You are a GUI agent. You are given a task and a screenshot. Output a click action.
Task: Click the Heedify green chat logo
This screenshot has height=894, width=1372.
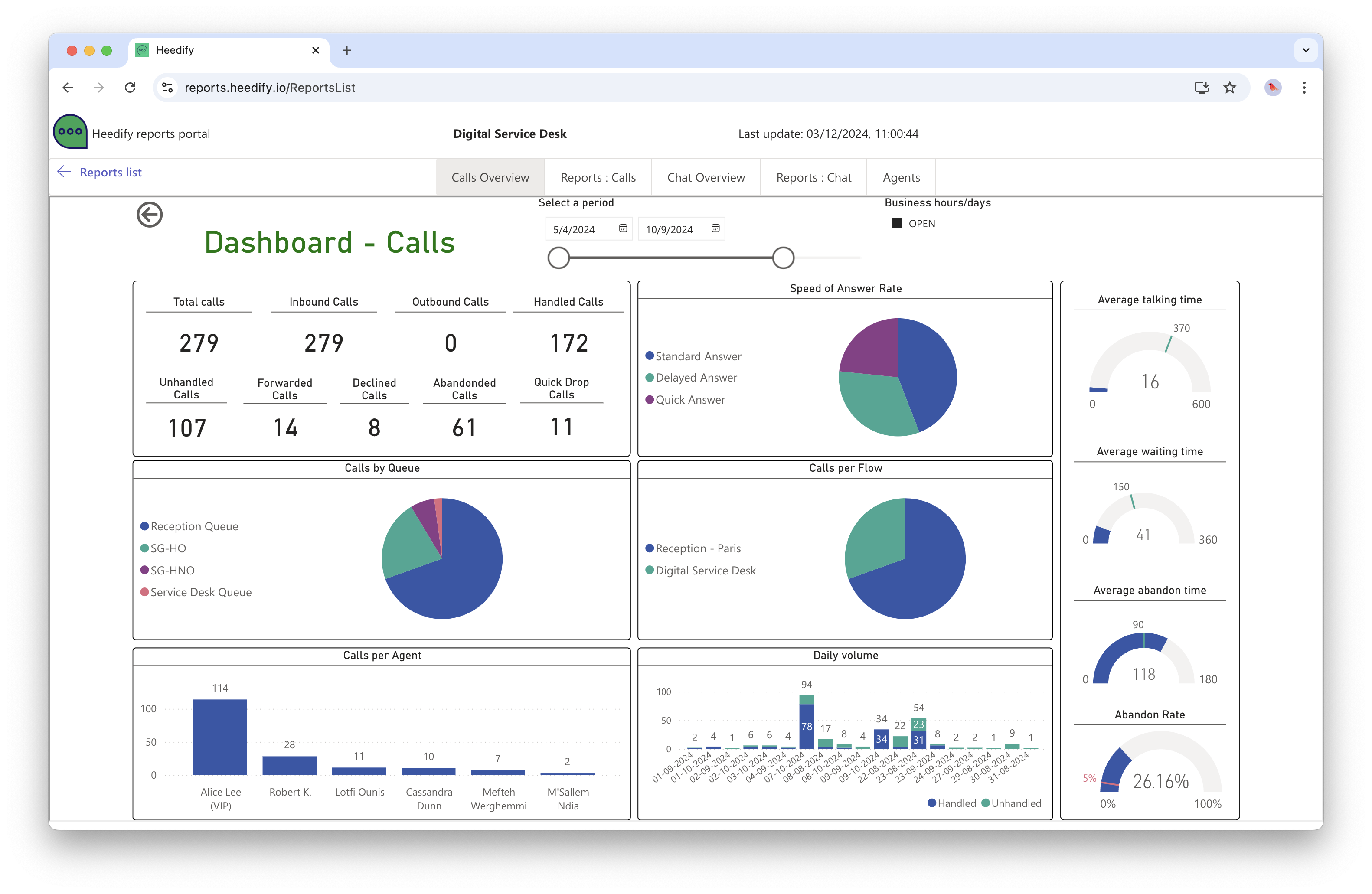[70, 131]
